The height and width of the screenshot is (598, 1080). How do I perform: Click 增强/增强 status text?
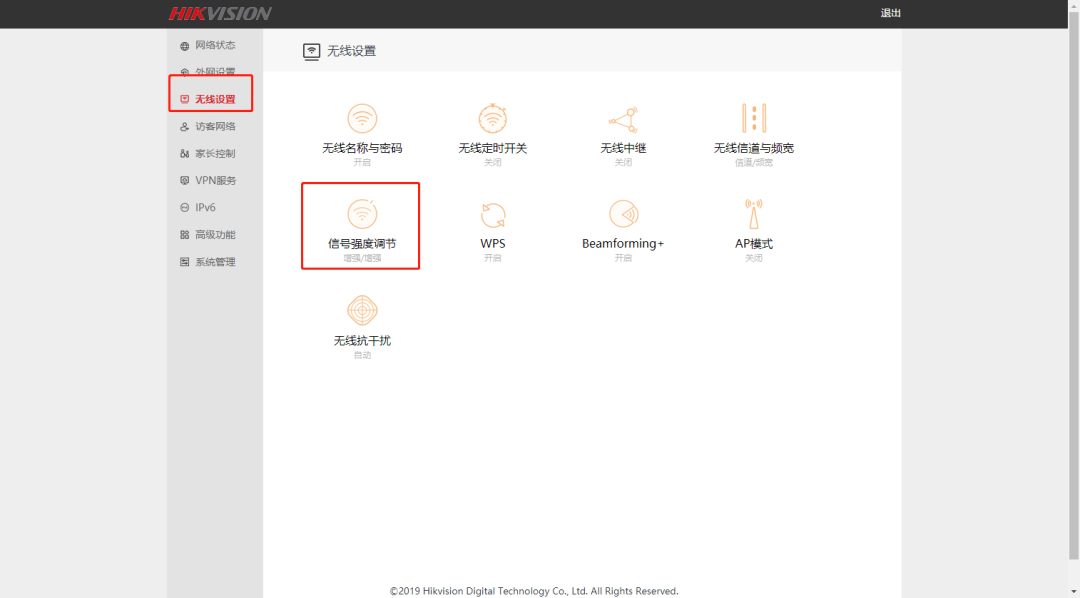(362, 258)
